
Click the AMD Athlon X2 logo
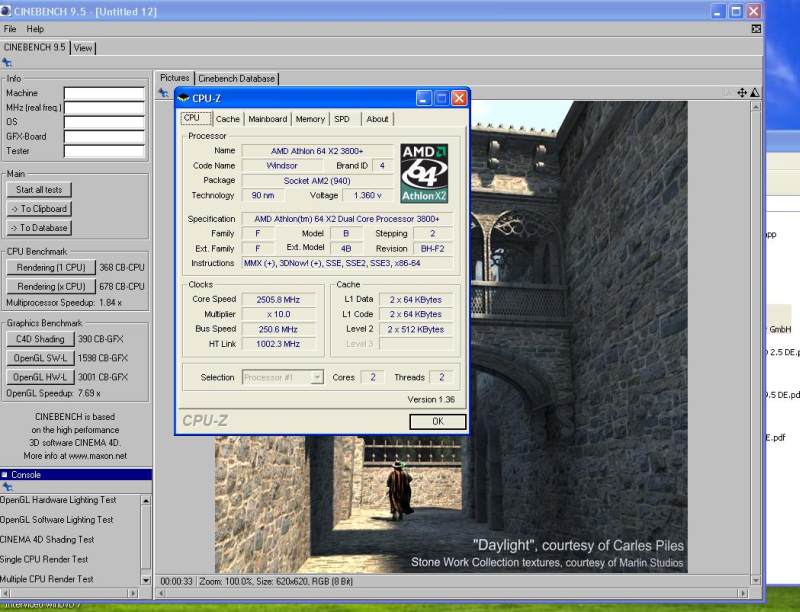[x=424, y=173]
